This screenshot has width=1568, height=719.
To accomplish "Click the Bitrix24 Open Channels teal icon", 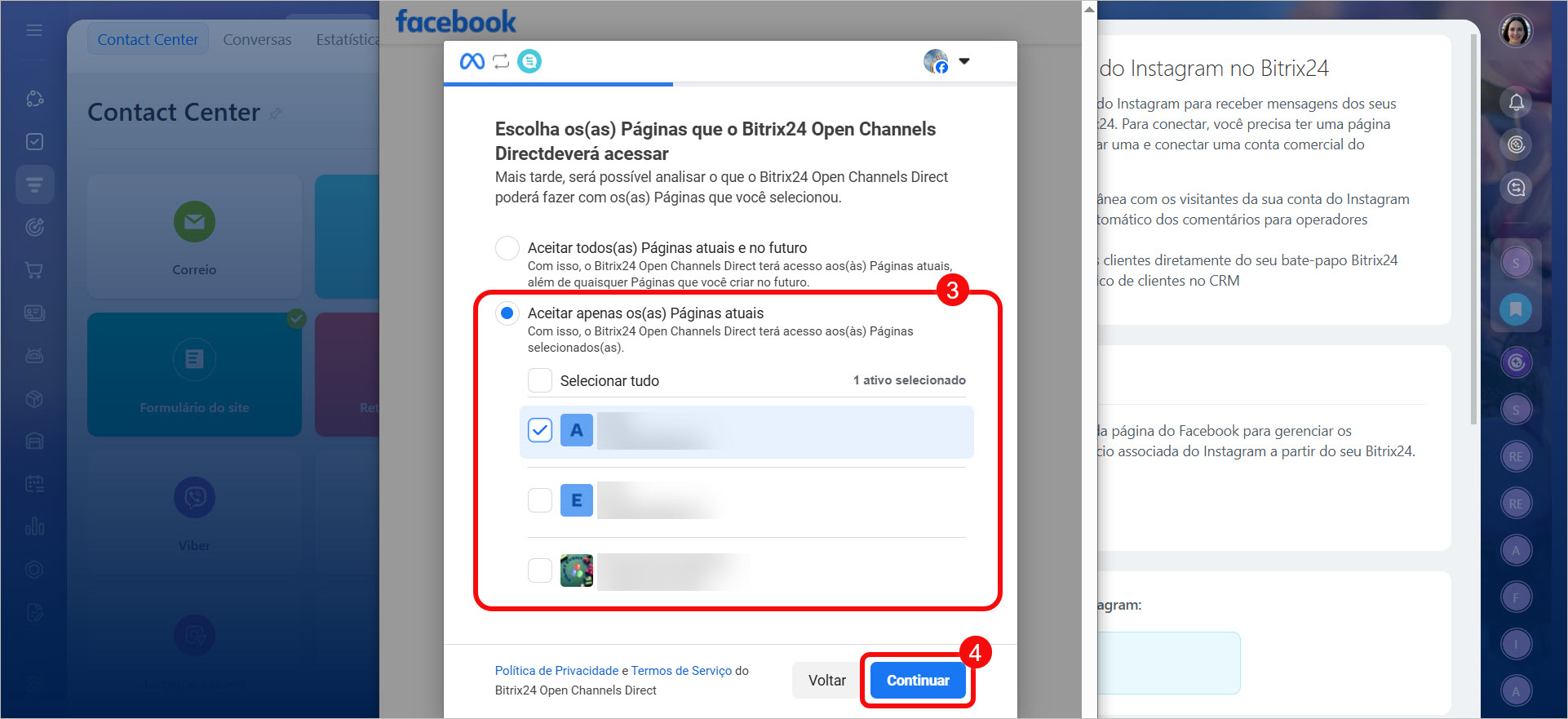I will click(529, 61).
